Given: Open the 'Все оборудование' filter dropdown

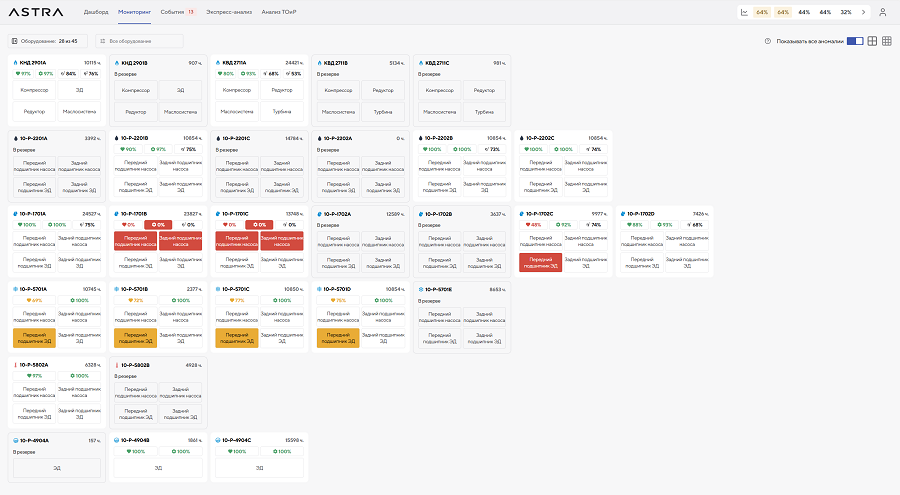Looking at the screenshot, I should click(139, 41).
